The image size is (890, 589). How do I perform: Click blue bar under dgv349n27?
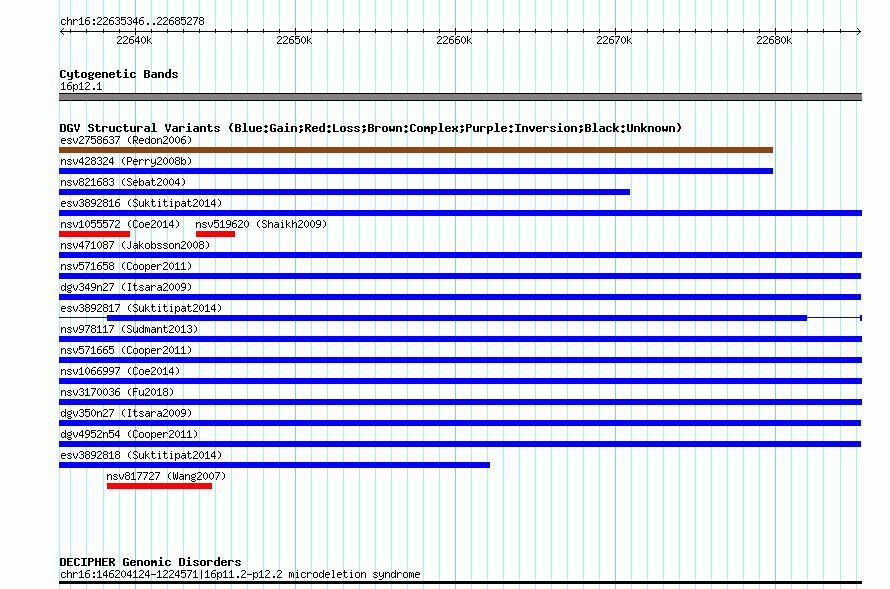click(x=460, y=297)
